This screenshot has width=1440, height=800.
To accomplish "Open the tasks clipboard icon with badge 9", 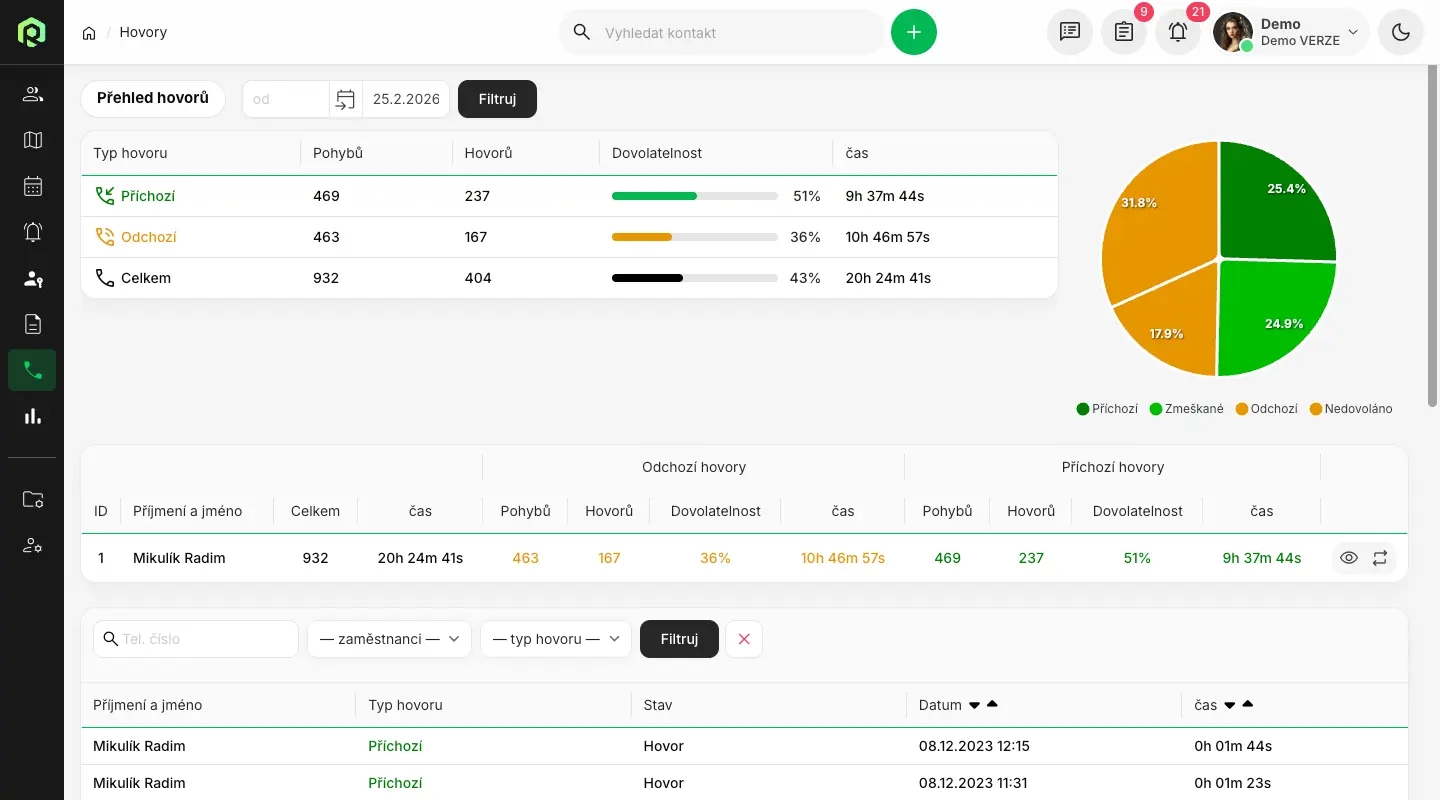I will tap(1123, 32).
